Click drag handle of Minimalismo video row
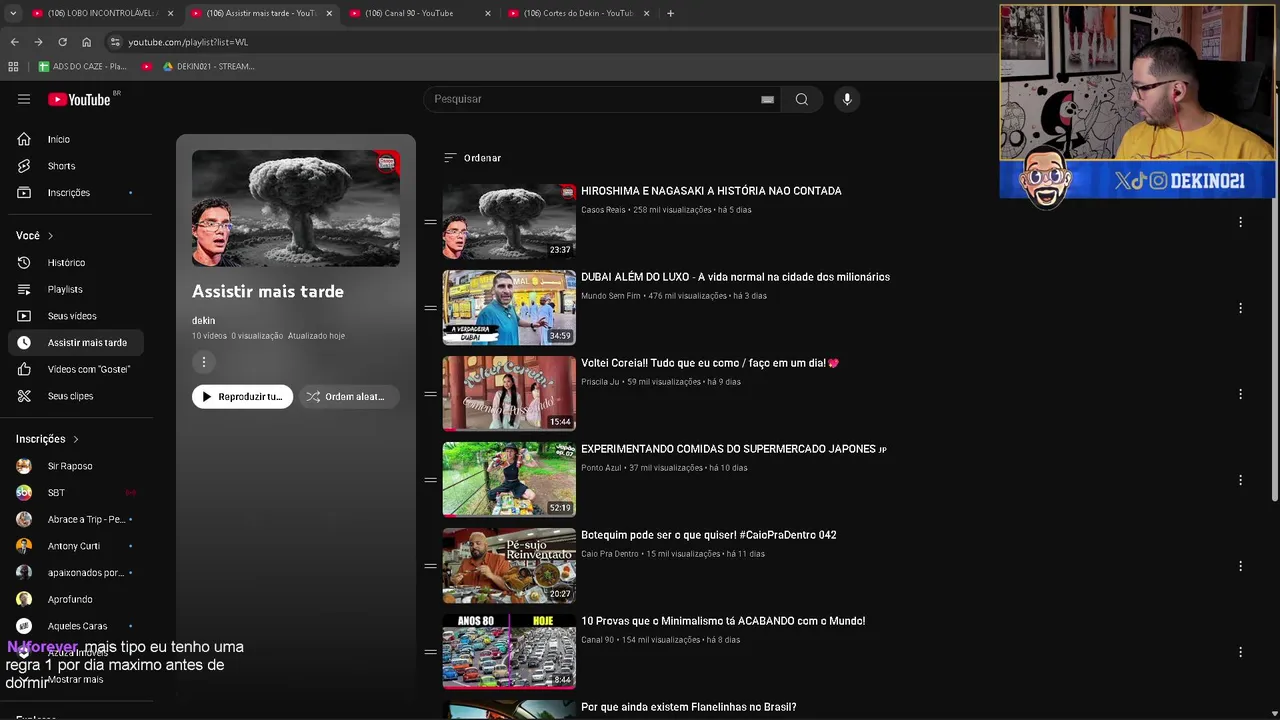 point(430,652)
